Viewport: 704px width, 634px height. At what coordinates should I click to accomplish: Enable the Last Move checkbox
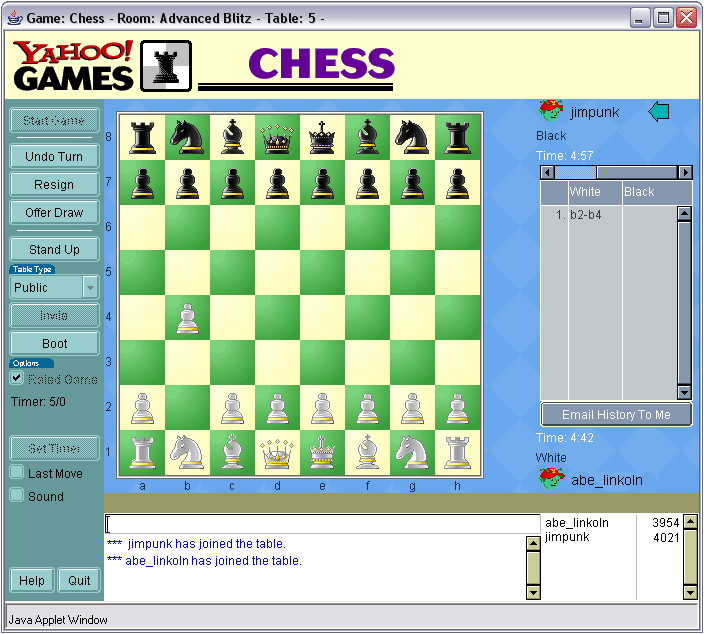pyautogui.click(x=17, y=472)
